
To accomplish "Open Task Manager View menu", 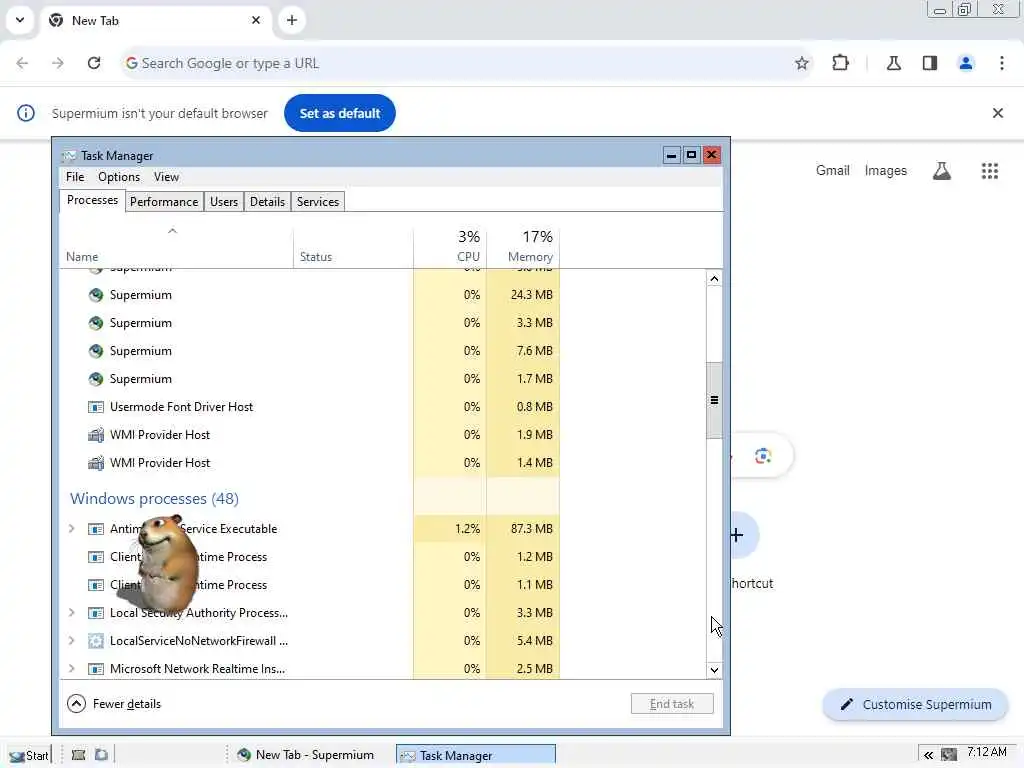I will click(x=167, y=177).
